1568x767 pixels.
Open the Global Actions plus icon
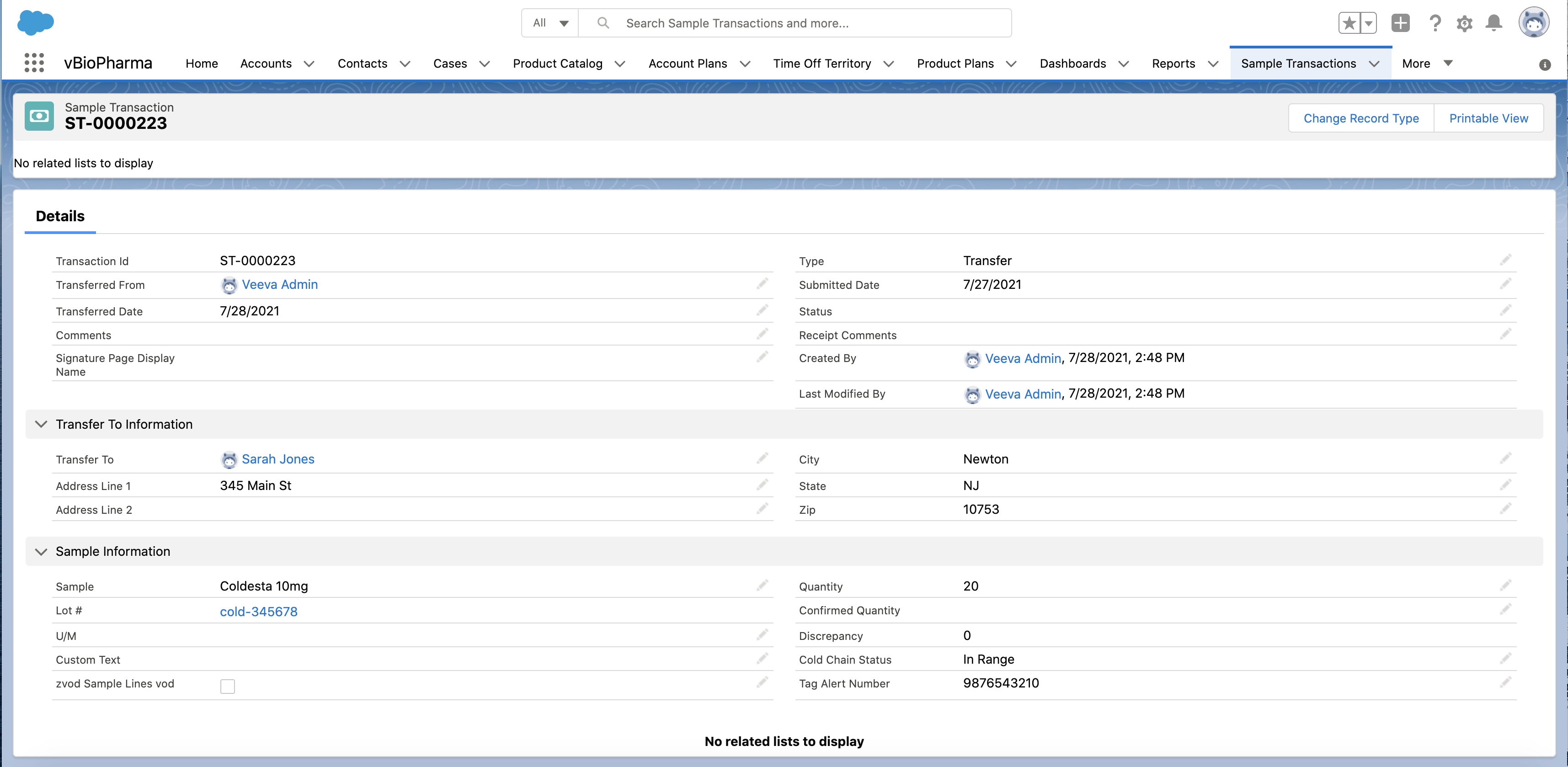(x=1400, y=23)
